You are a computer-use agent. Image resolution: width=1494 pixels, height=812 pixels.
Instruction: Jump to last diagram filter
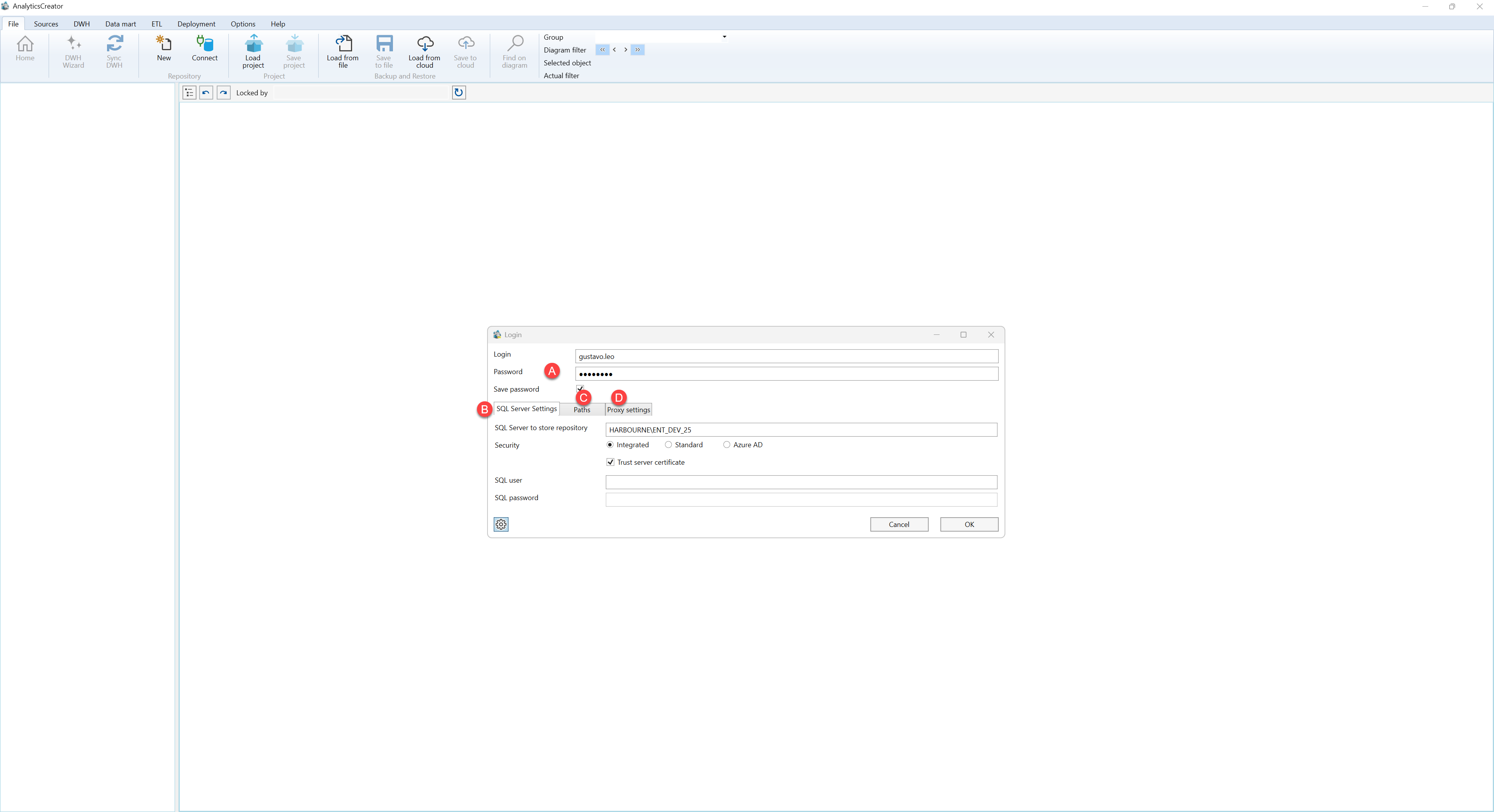[x=637, y=50]
